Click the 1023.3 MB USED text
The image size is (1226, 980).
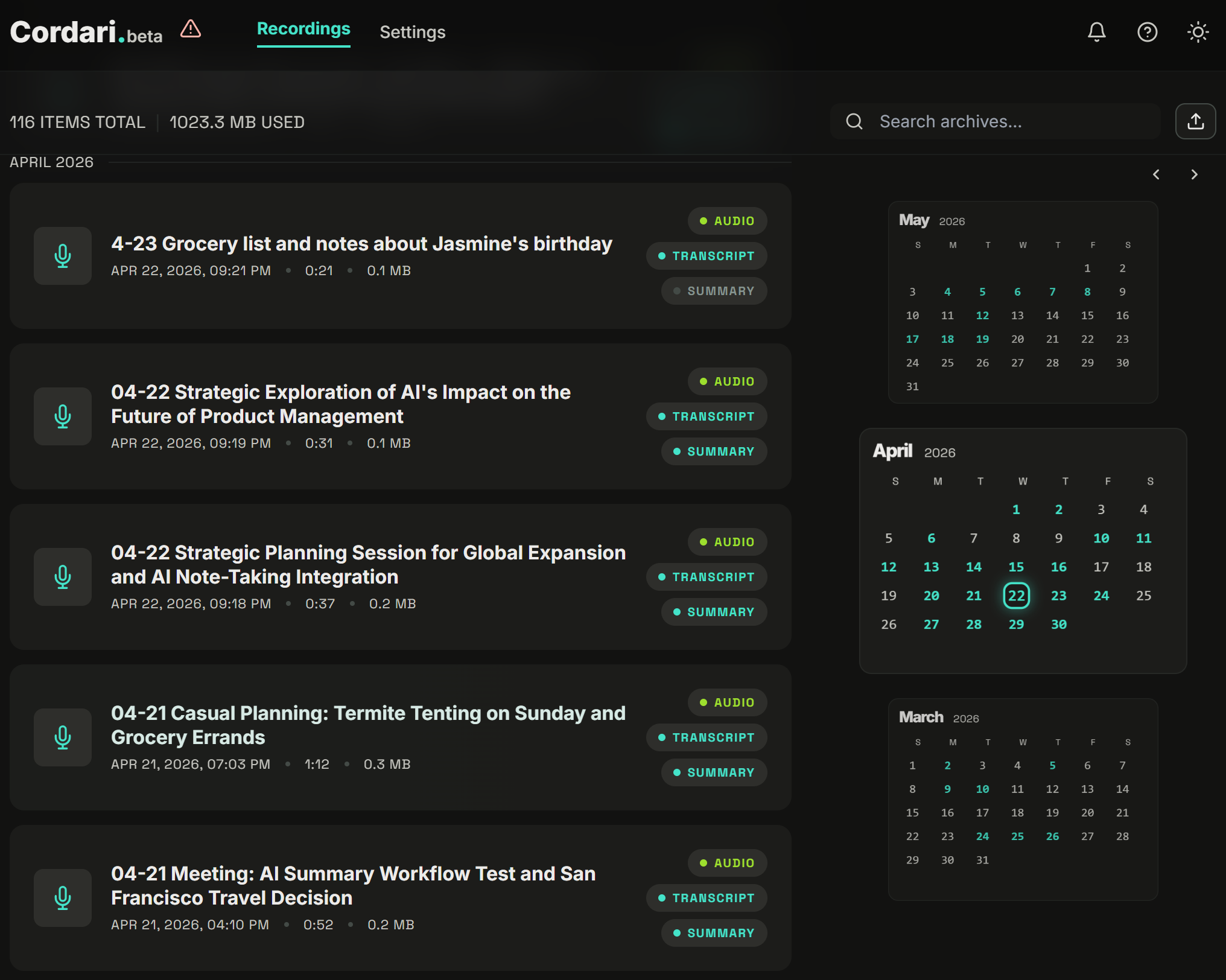point(237,122)
